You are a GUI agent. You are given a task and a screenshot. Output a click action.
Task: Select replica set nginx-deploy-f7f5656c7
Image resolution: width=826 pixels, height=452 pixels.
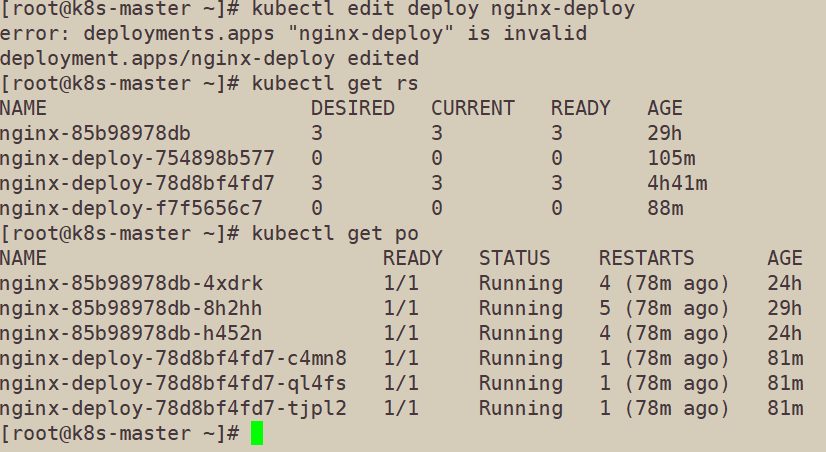click(131, 209)
